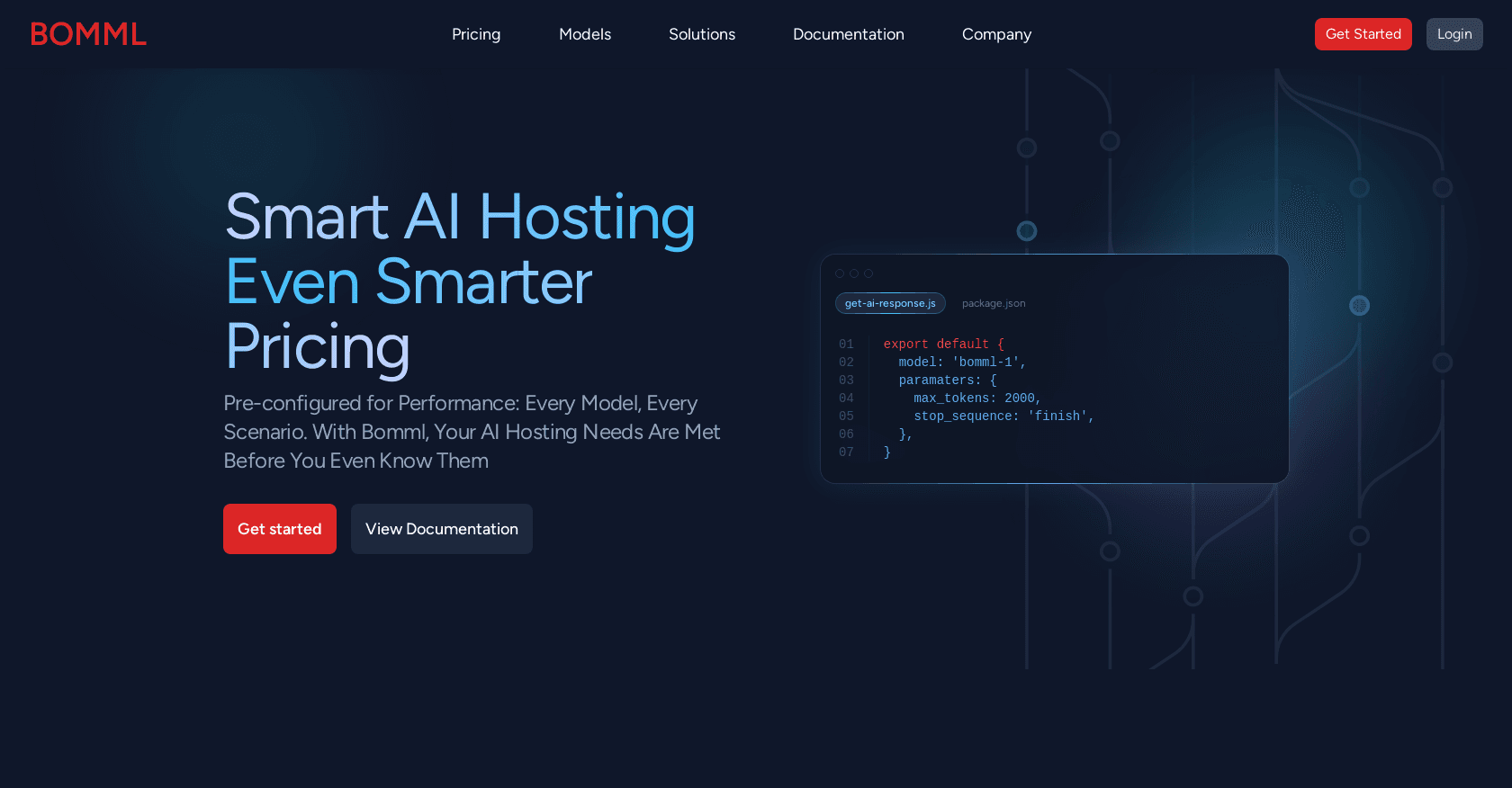Click the highlighted circuit node right of code panel
Screen dimensions: 1512x788
(1359, 306)
